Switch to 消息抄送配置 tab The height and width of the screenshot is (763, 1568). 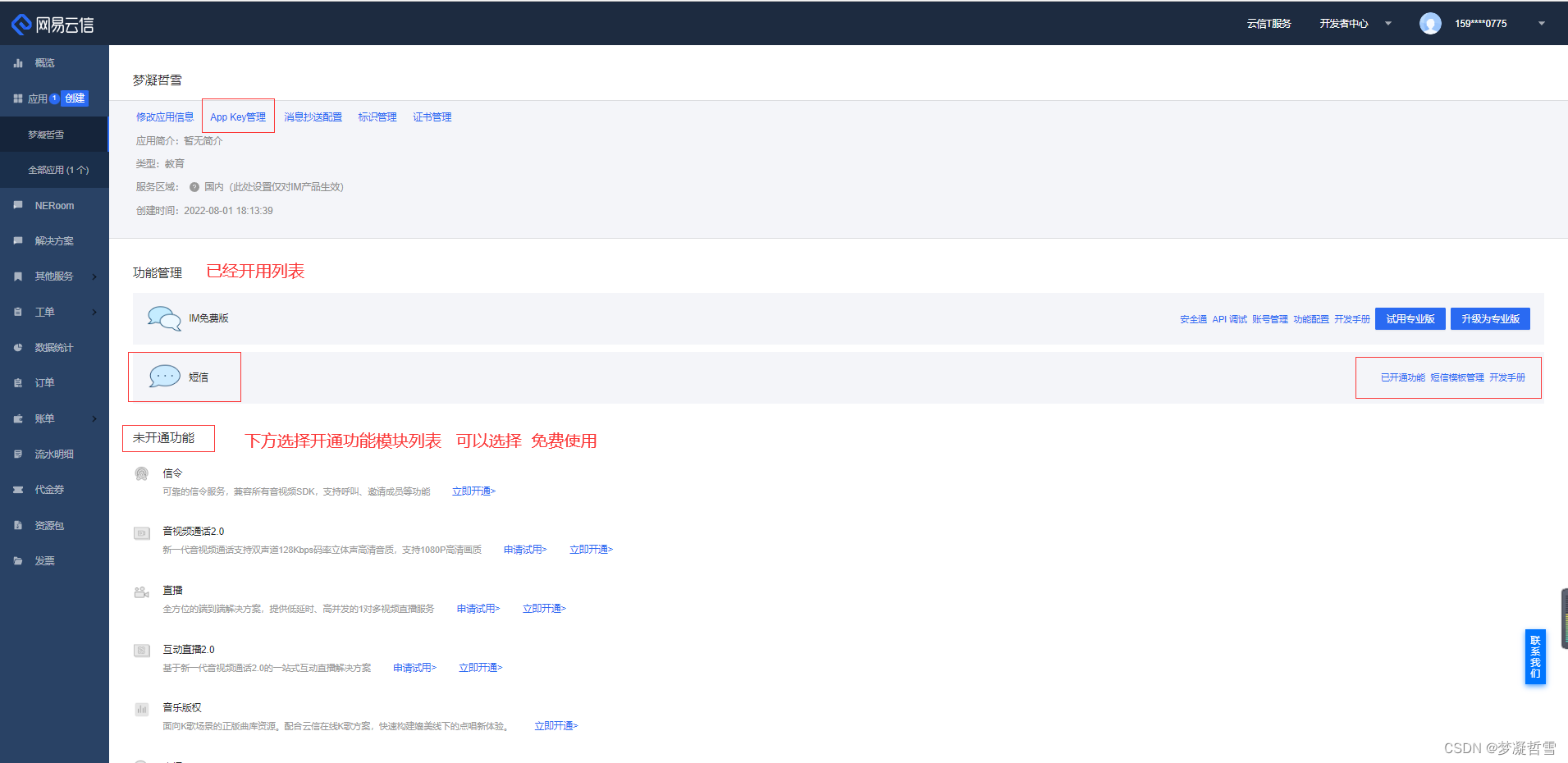point(313,117)
